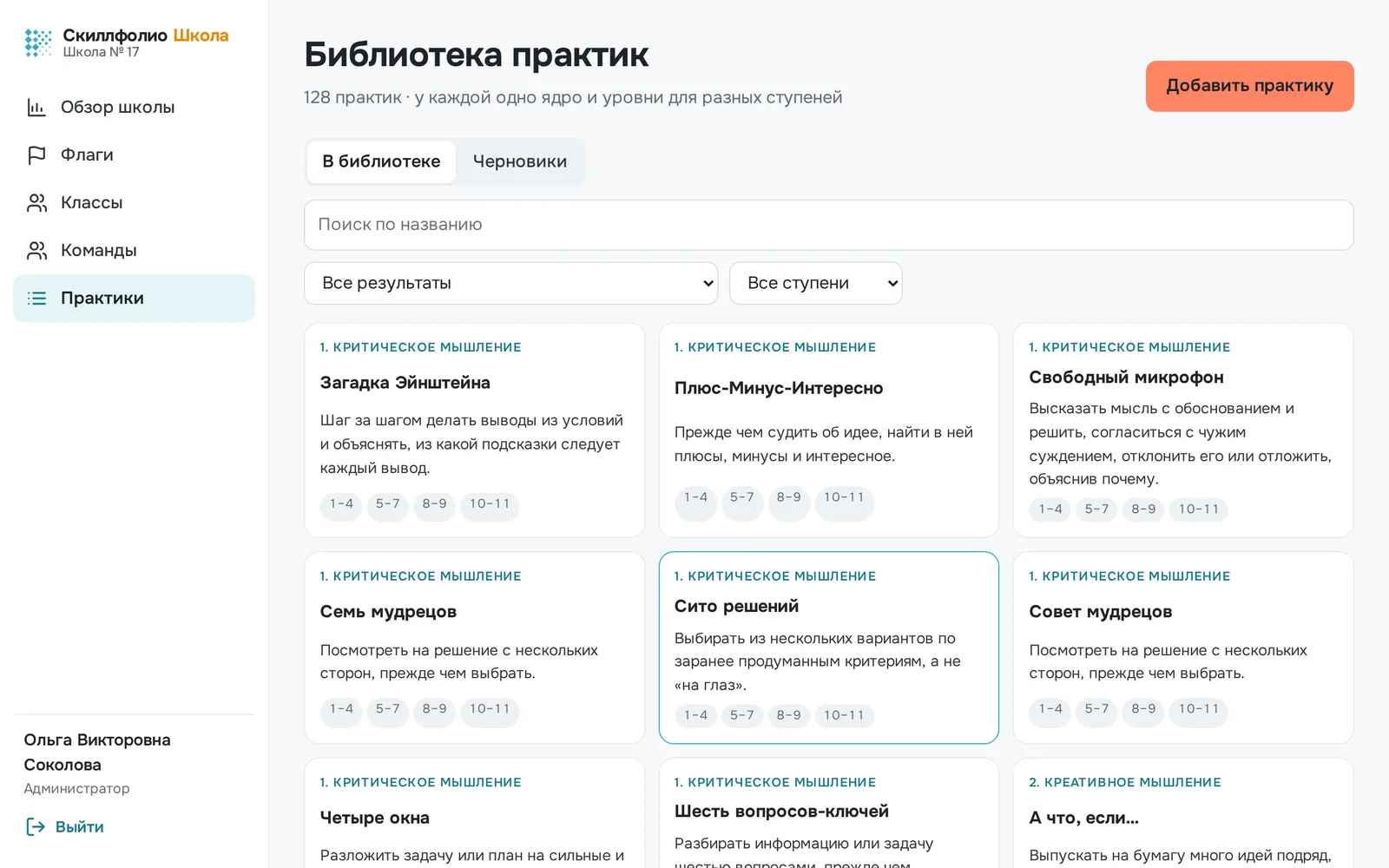The width and height of the screenshot is (1389, 868).
Task: Click the user name Ольга Викторовна Соколова
Action: click(x=97, y=753)
